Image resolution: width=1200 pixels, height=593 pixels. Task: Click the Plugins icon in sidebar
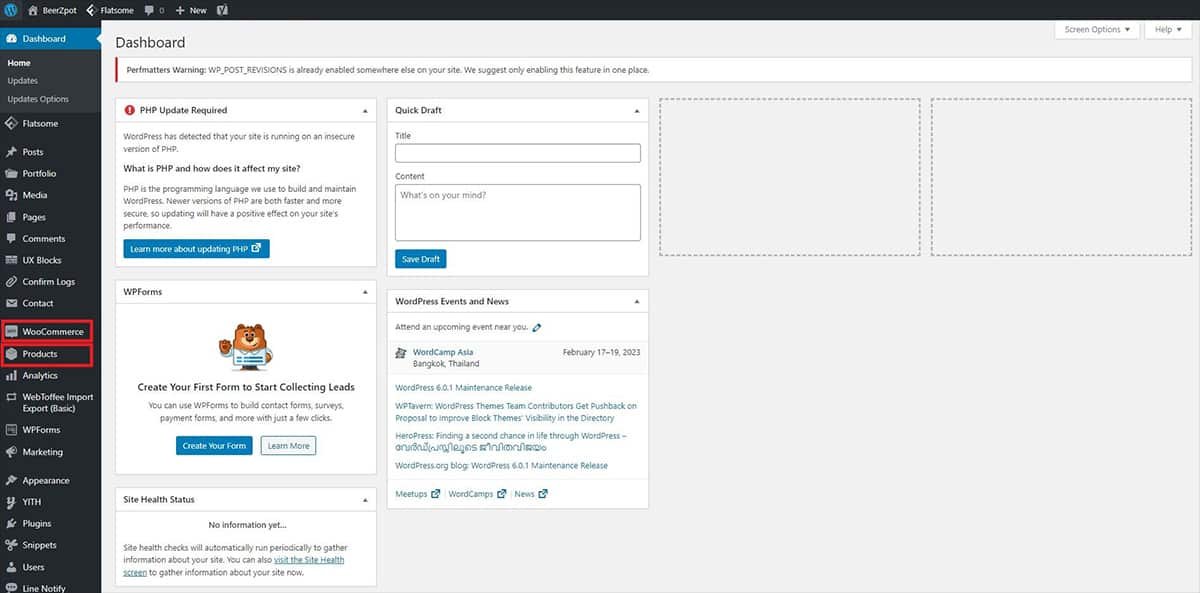click(x=11, y=524)
